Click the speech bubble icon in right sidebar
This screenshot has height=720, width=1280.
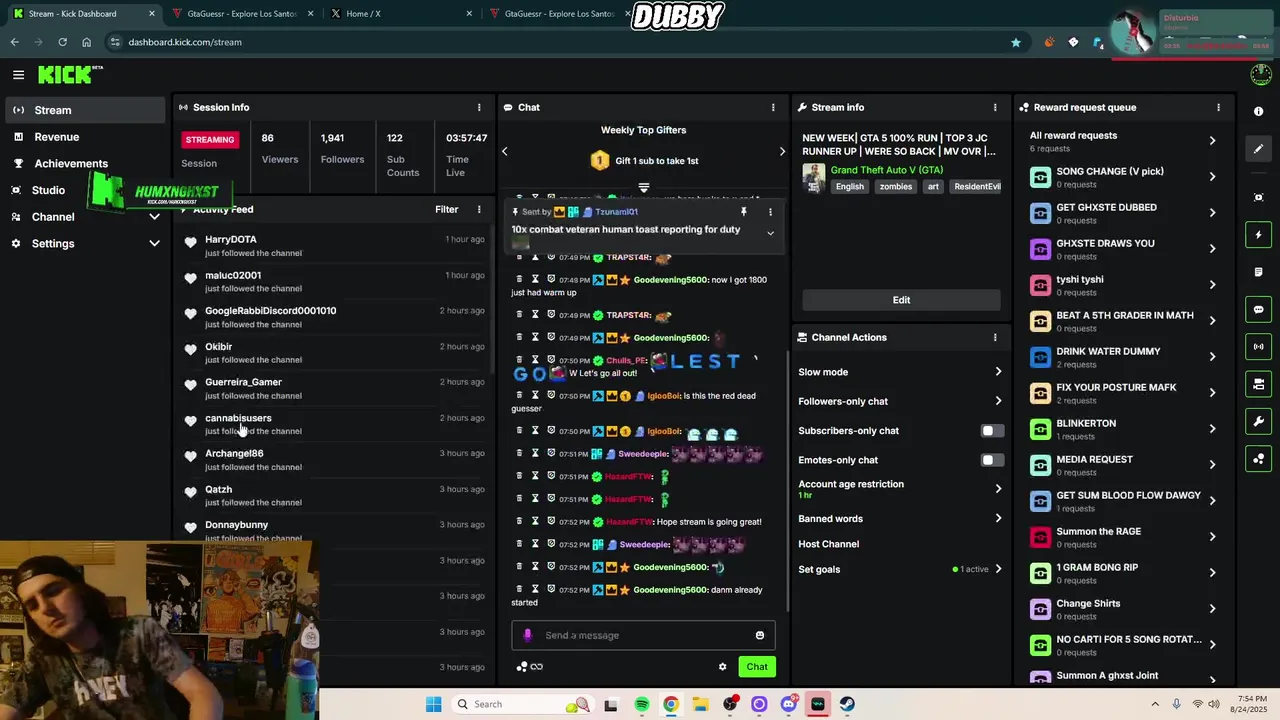pyautogui.click(x=1259, y=310)
